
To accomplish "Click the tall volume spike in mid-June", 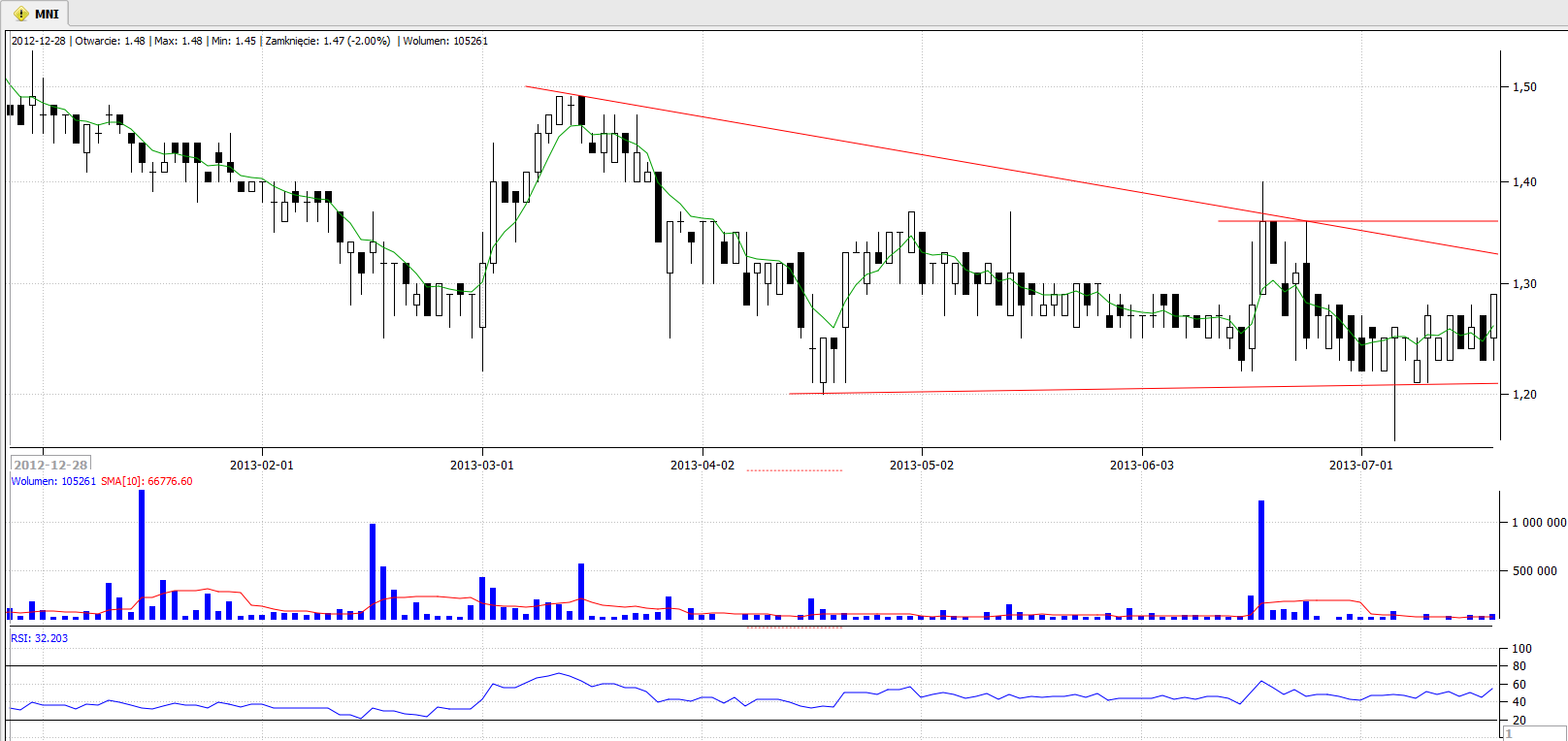I will pos(1261,560).
